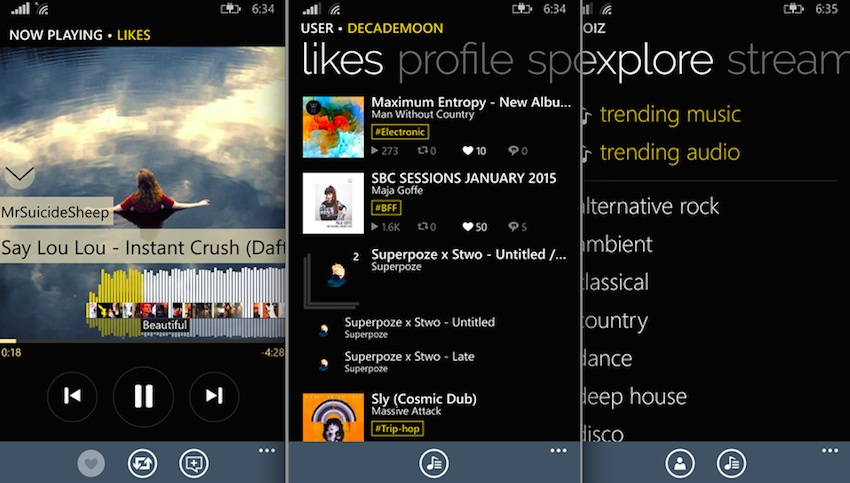The width and height of the screenshot is (850, 483).
Task: Toggle the heart like button
Action: 91,463
